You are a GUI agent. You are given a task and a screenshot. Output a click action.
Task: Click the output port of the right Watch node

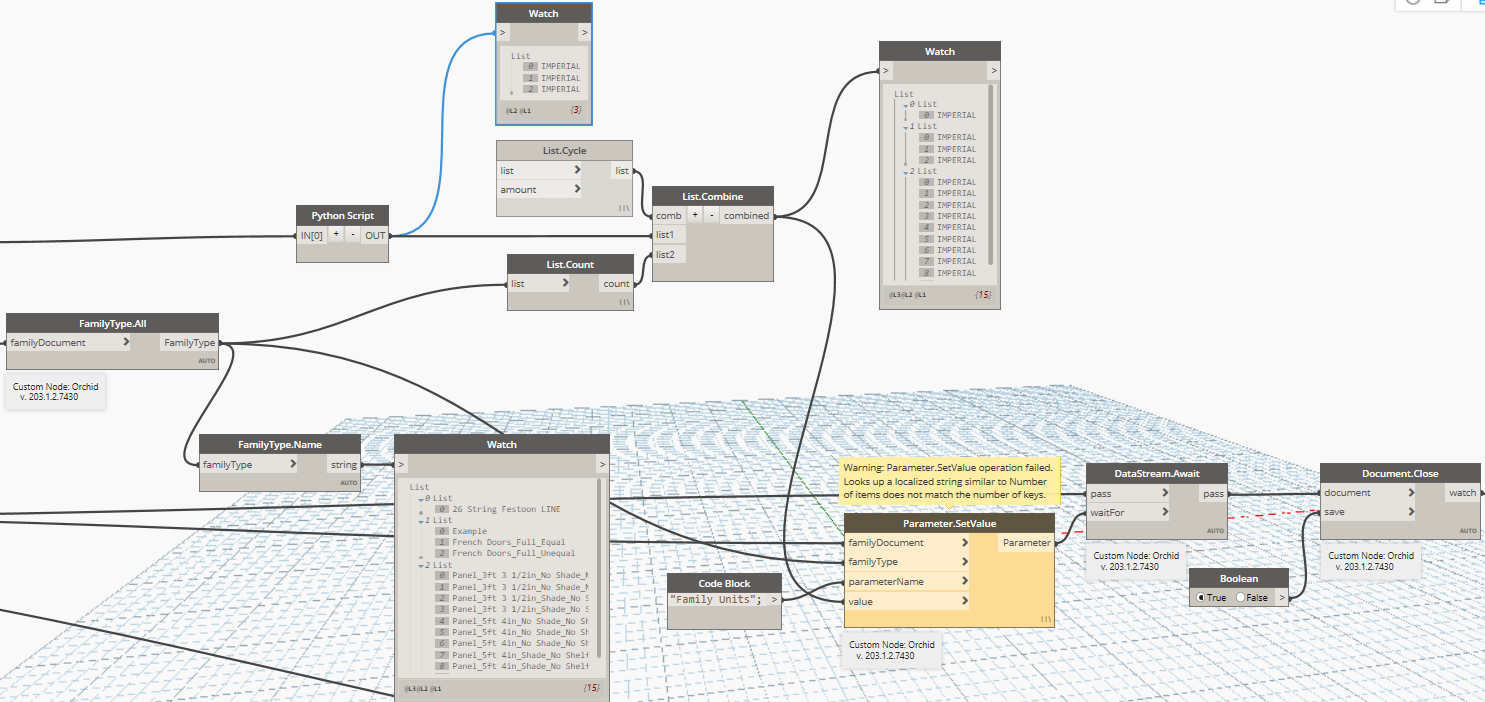coord(994,71)
